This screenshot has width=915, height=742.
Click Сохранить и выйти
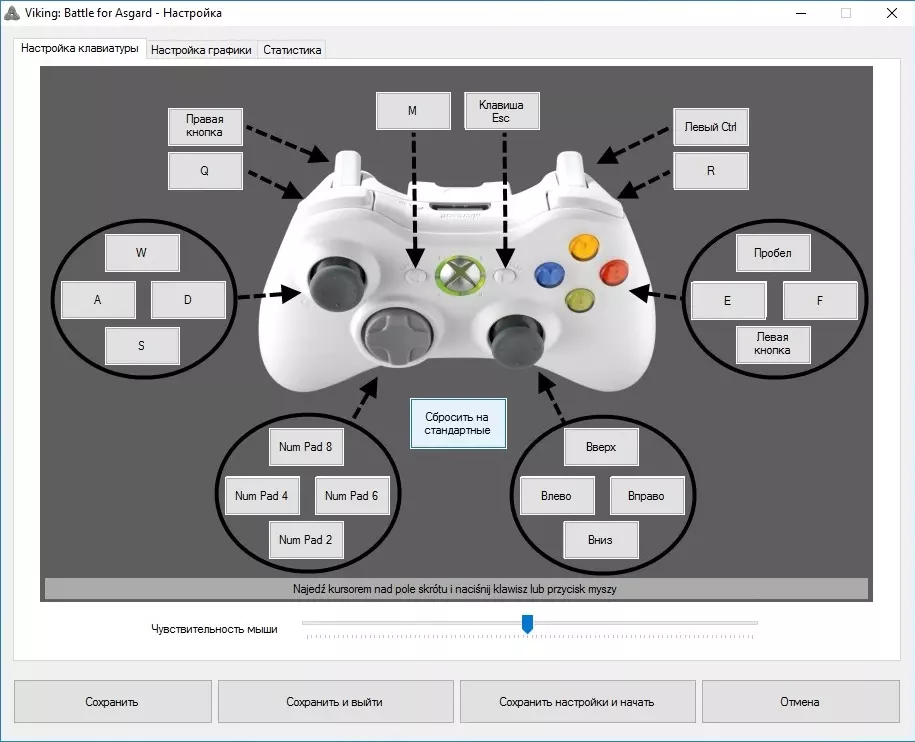pos(336,702)
